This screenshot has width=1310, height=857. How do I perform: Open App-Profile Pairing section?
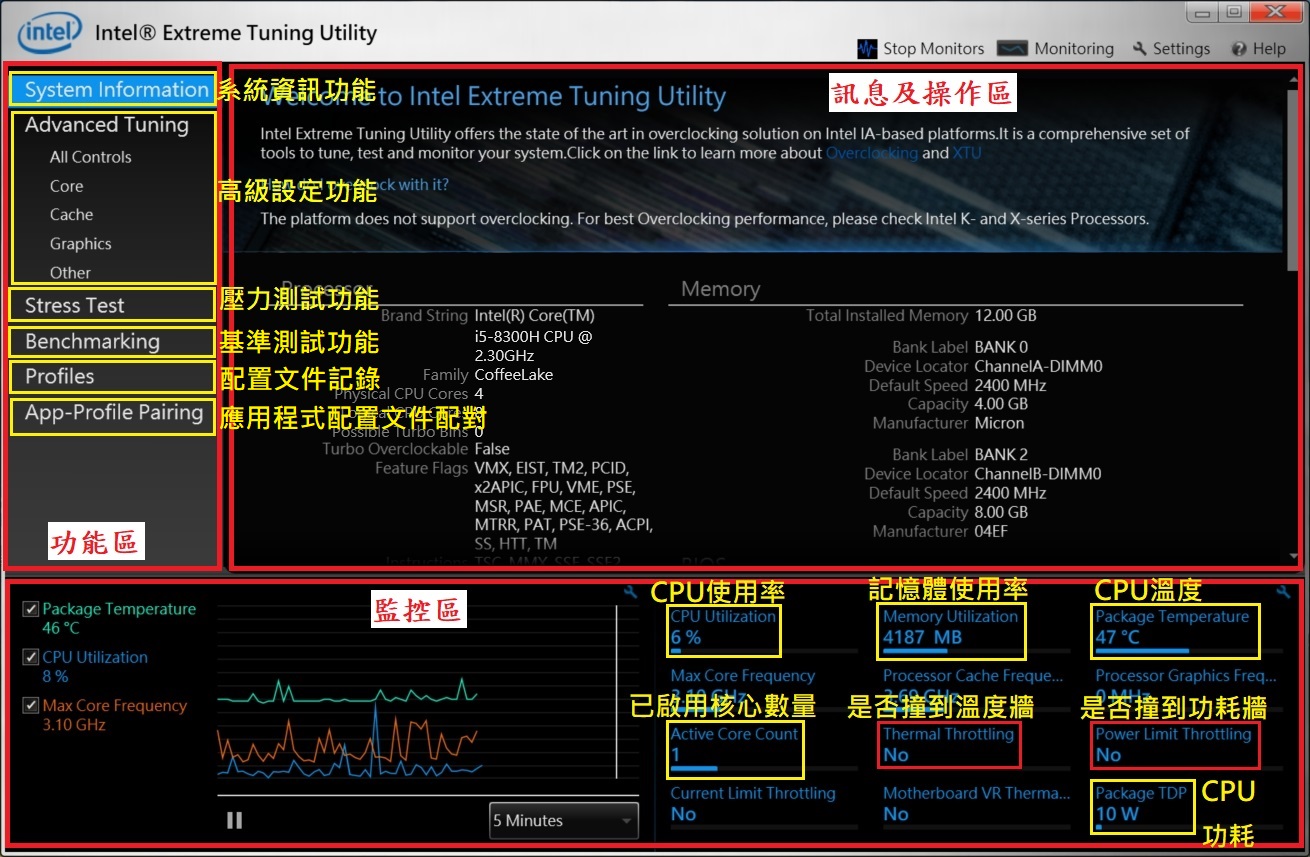[x=113, y=414]
